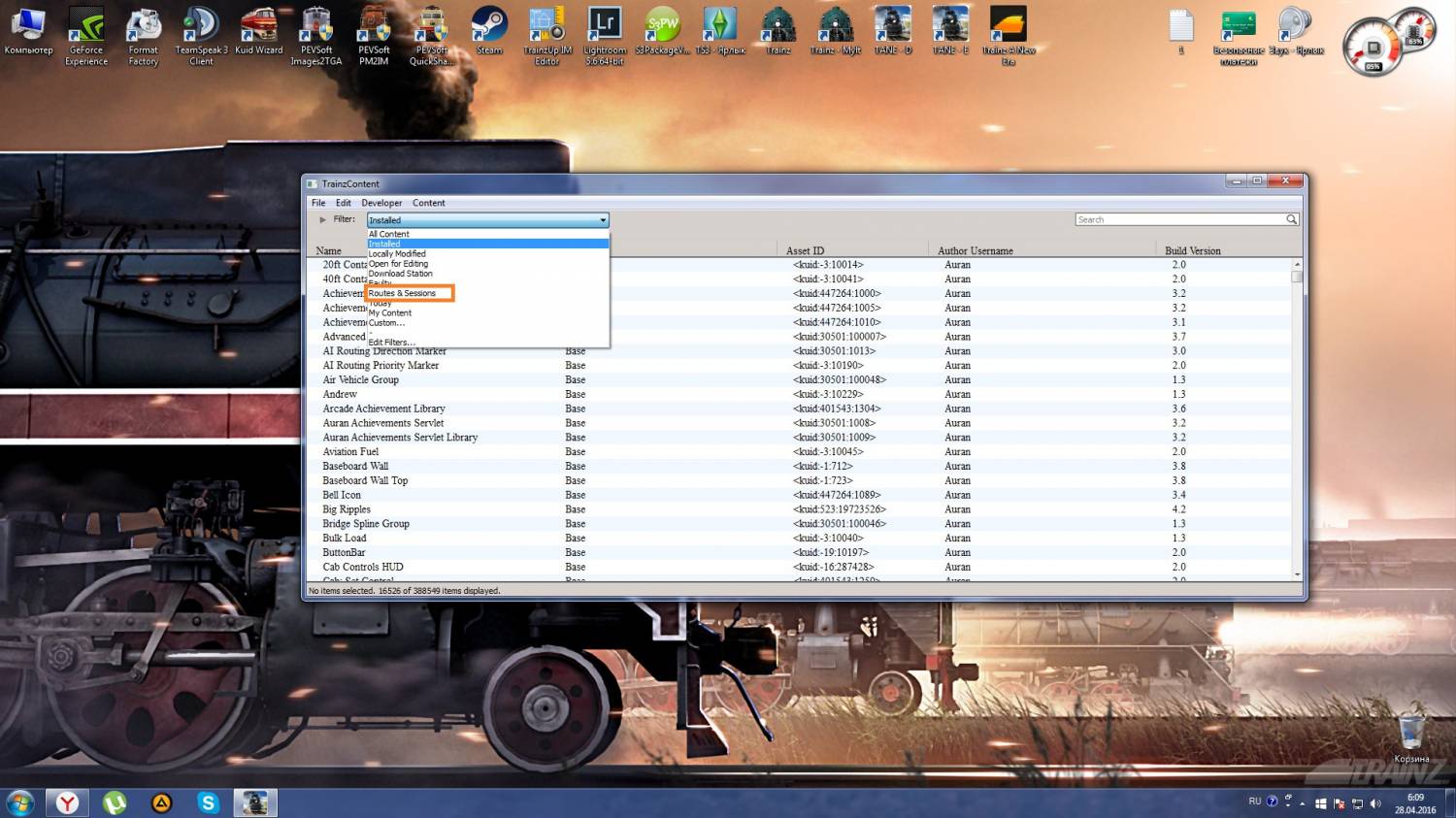Screen dimensions: 1456x818
Task: Select the Bridge Spline Group row
Action: (366, 524)
